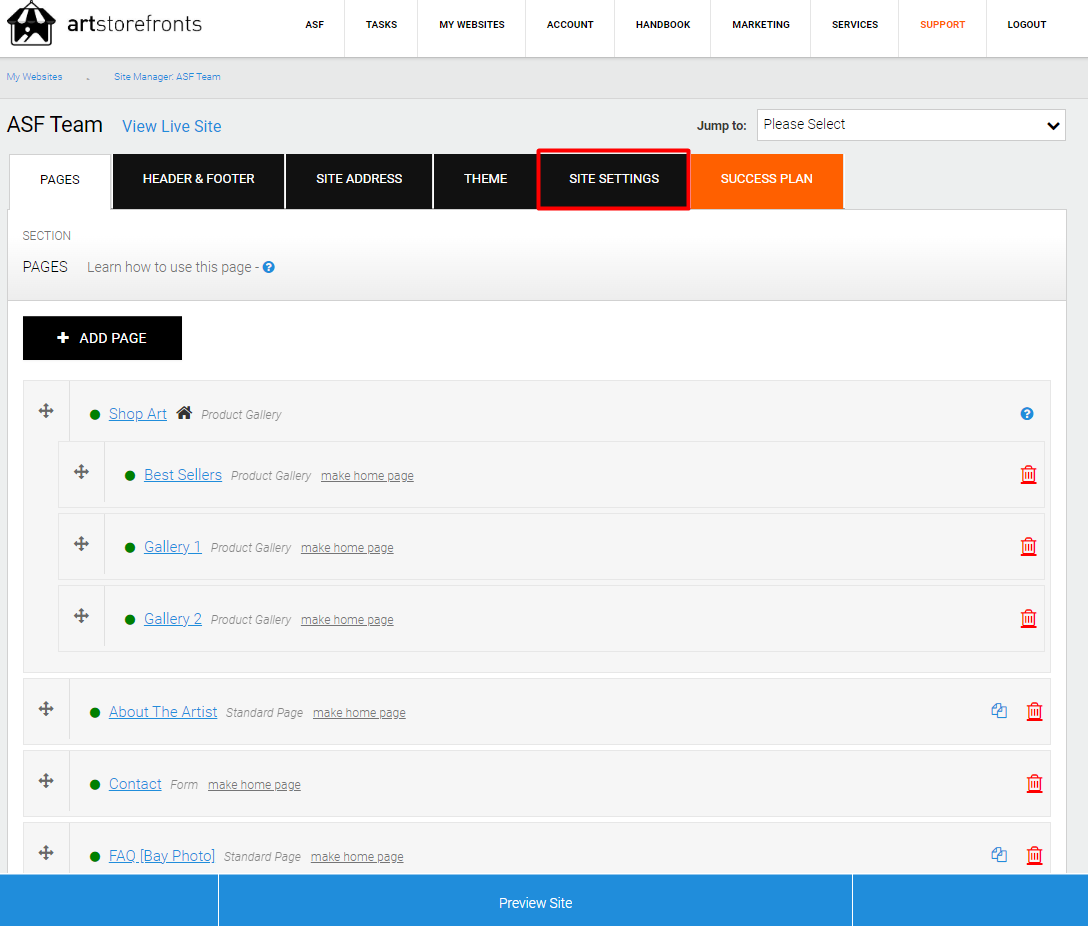The width and height of the screenshot is (1088, 926).
Task: Switch to the Pages tab
Action: pos(60,180)
